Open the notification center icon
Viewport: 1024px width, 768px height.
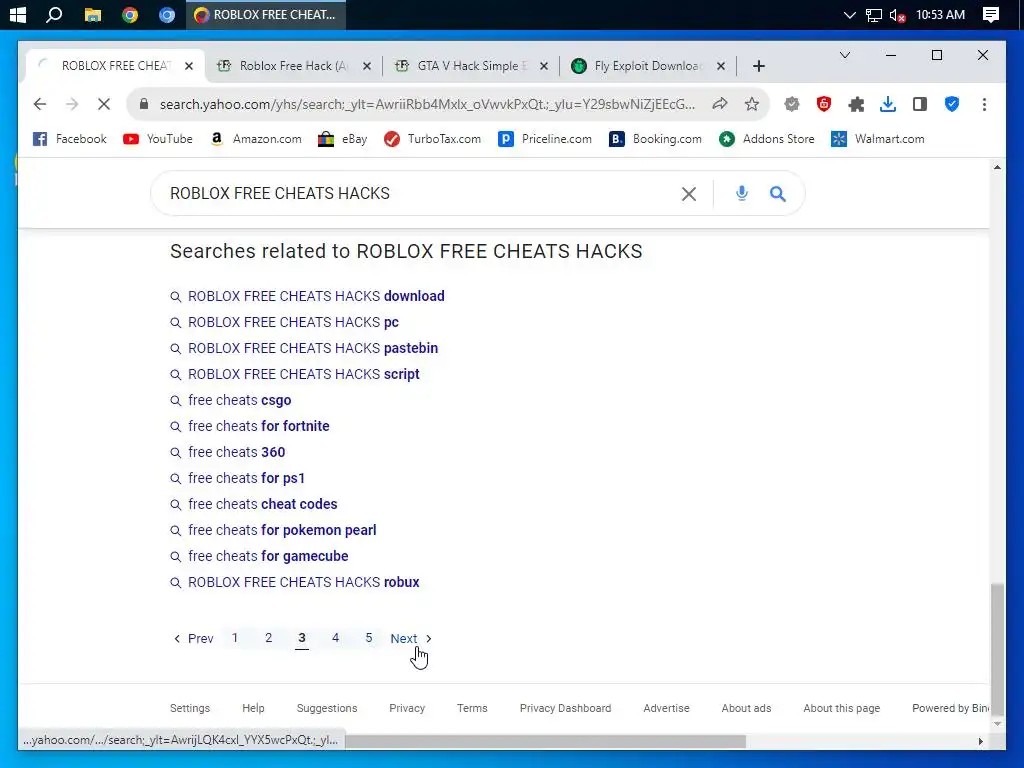[991, 14]
